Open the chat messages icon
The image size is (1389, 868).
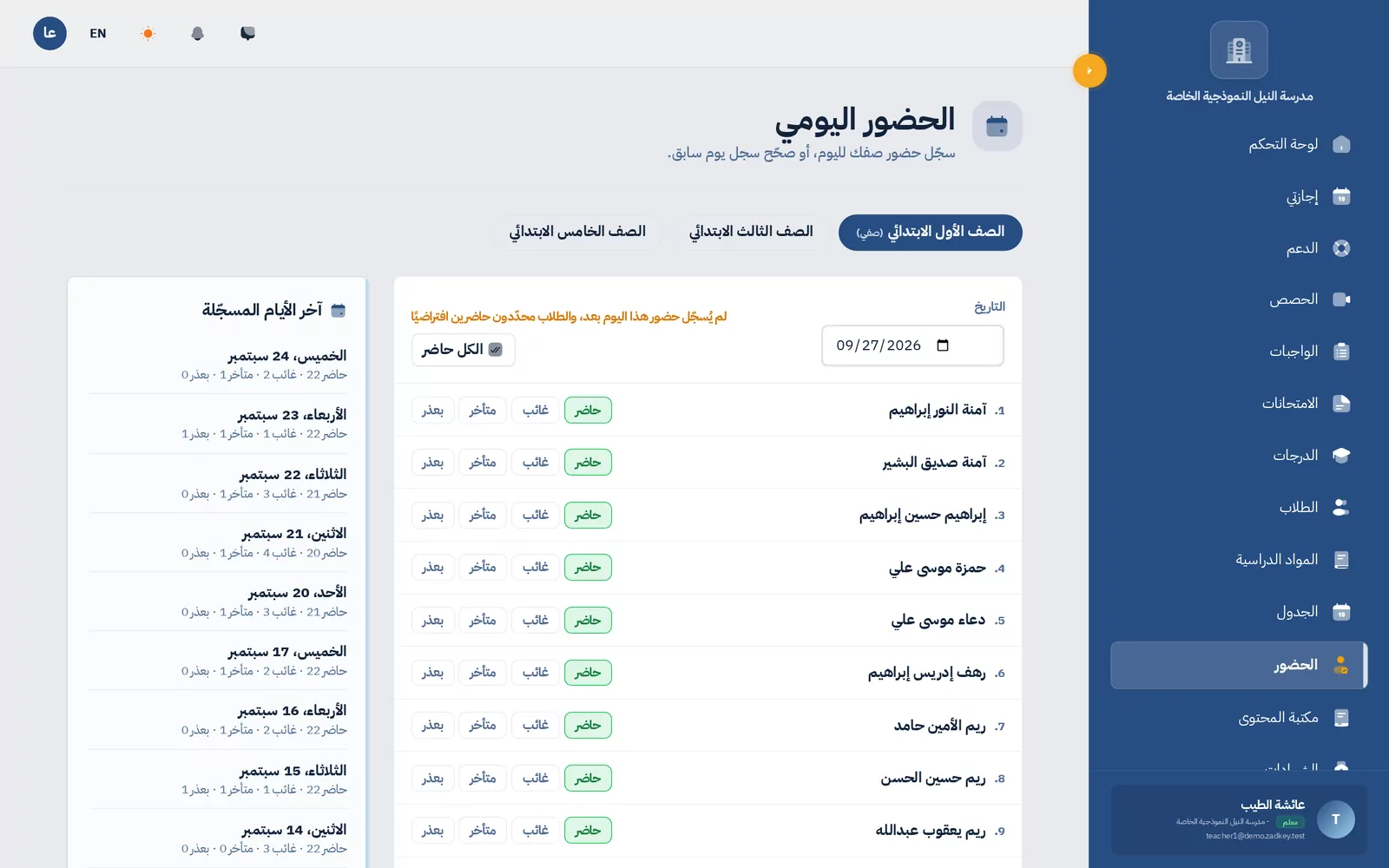coord(247,33)
